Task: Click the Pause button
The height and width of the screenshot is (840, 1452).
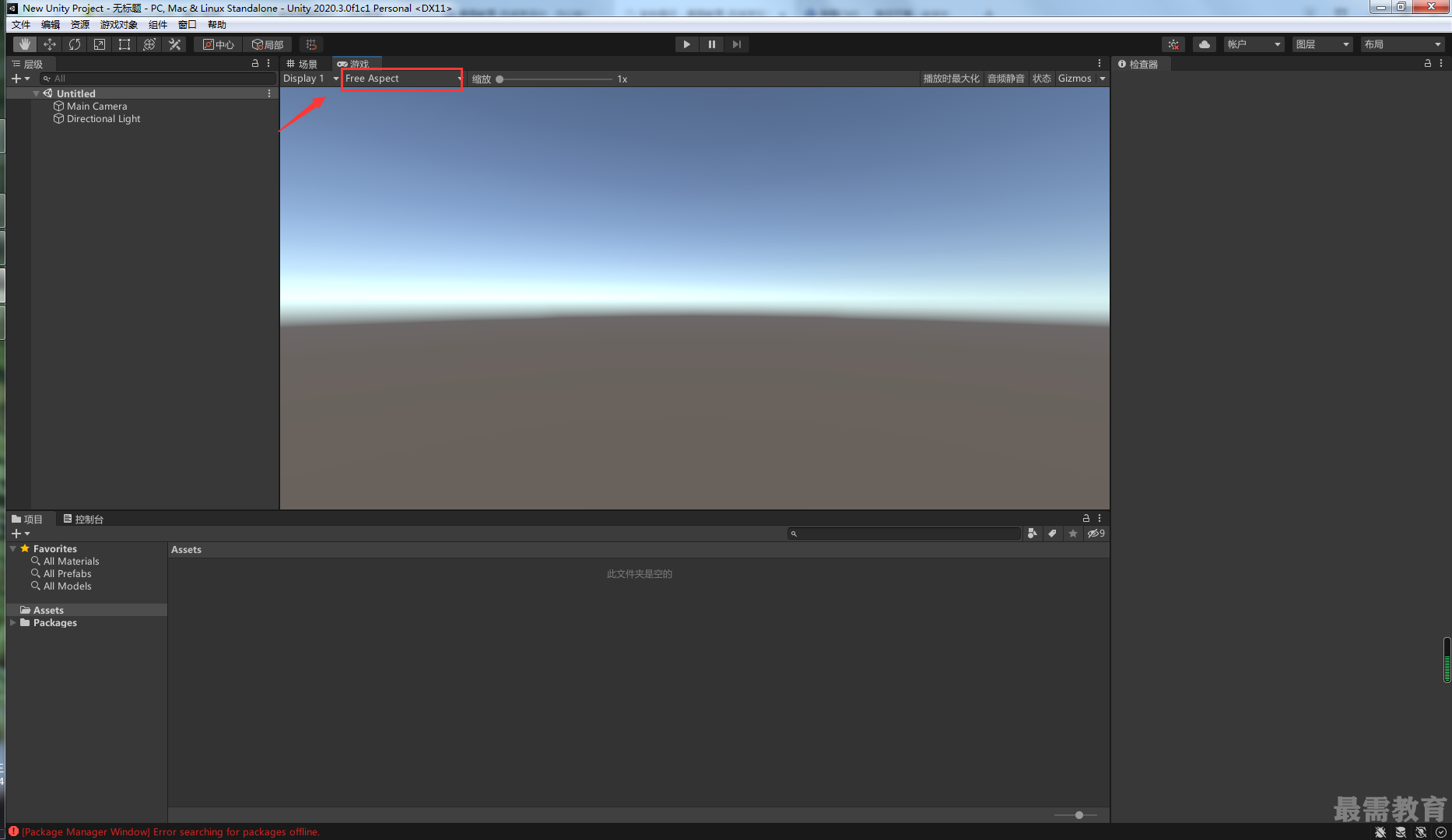Action: click(711, 44)
